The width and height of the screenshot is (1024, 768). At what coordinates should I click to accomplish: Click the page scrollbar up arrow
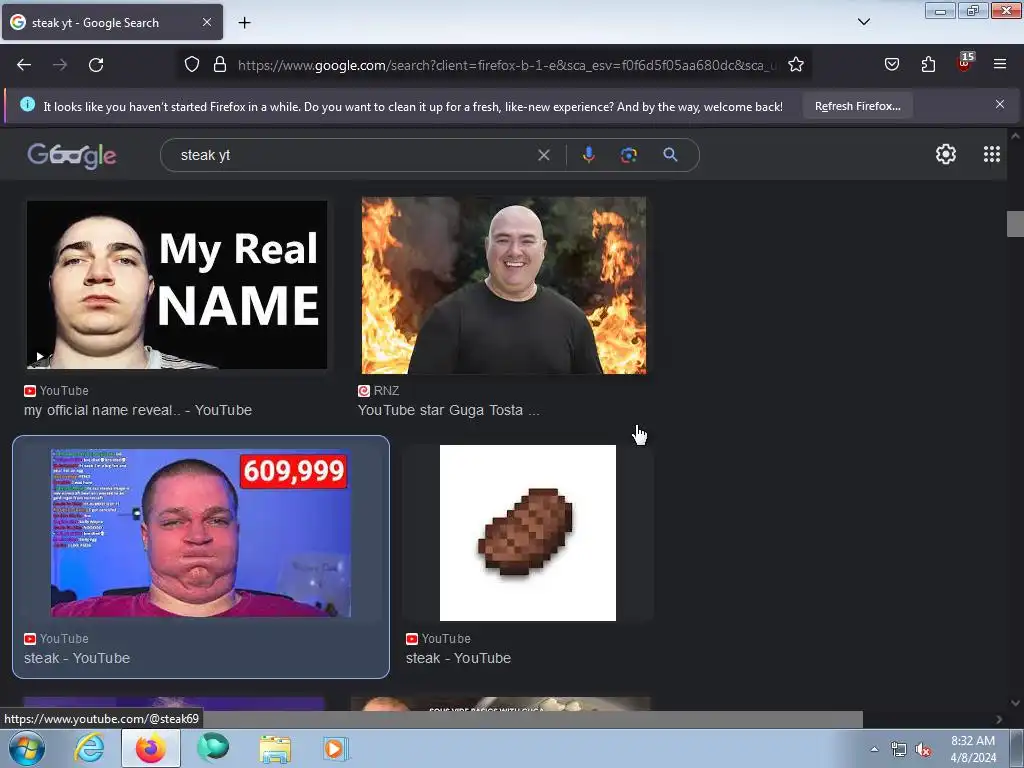(1015, 136)
